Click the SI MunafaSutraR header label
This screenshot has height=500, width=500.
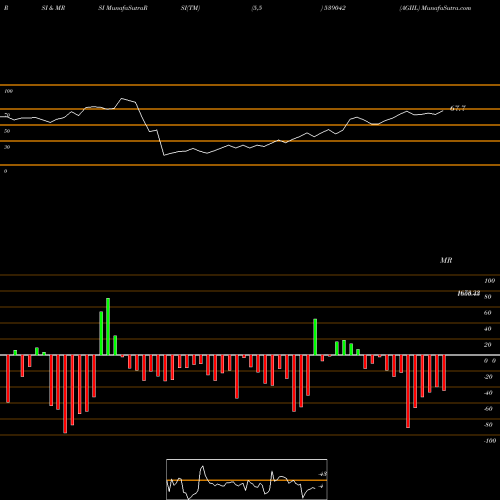point(123,8)
